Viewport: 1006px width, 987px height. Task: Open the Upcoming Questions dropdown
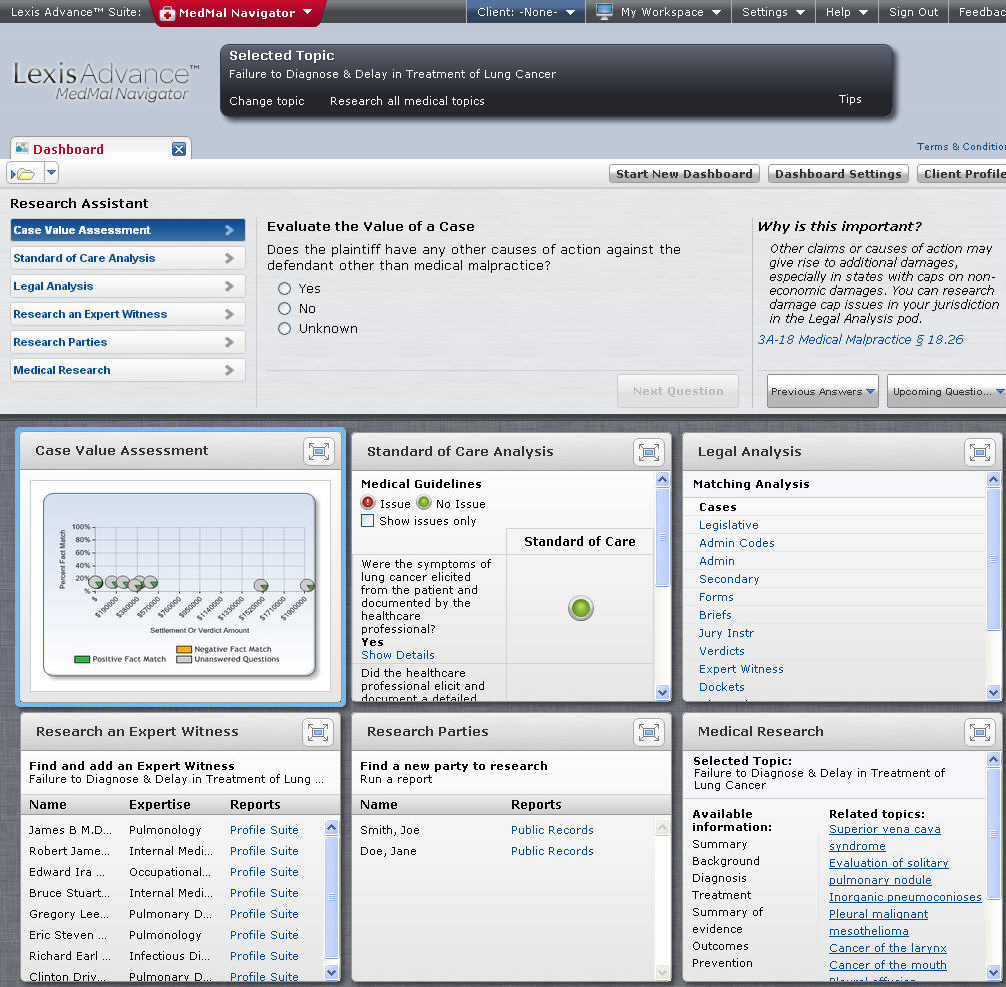947,391
